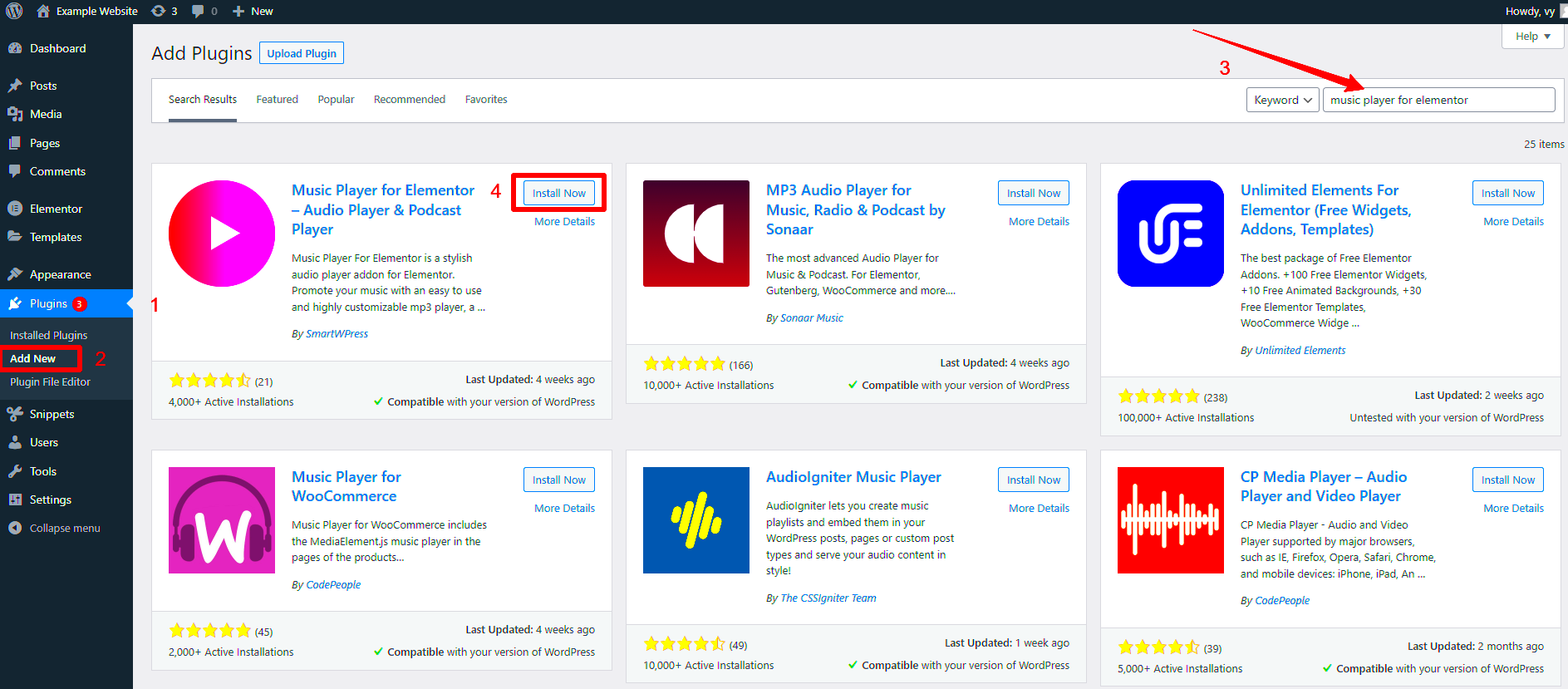Open the SmartWPress author link
Viewport: 1568px width, 689px height.
pyautogui.click(x=337, y=334)
